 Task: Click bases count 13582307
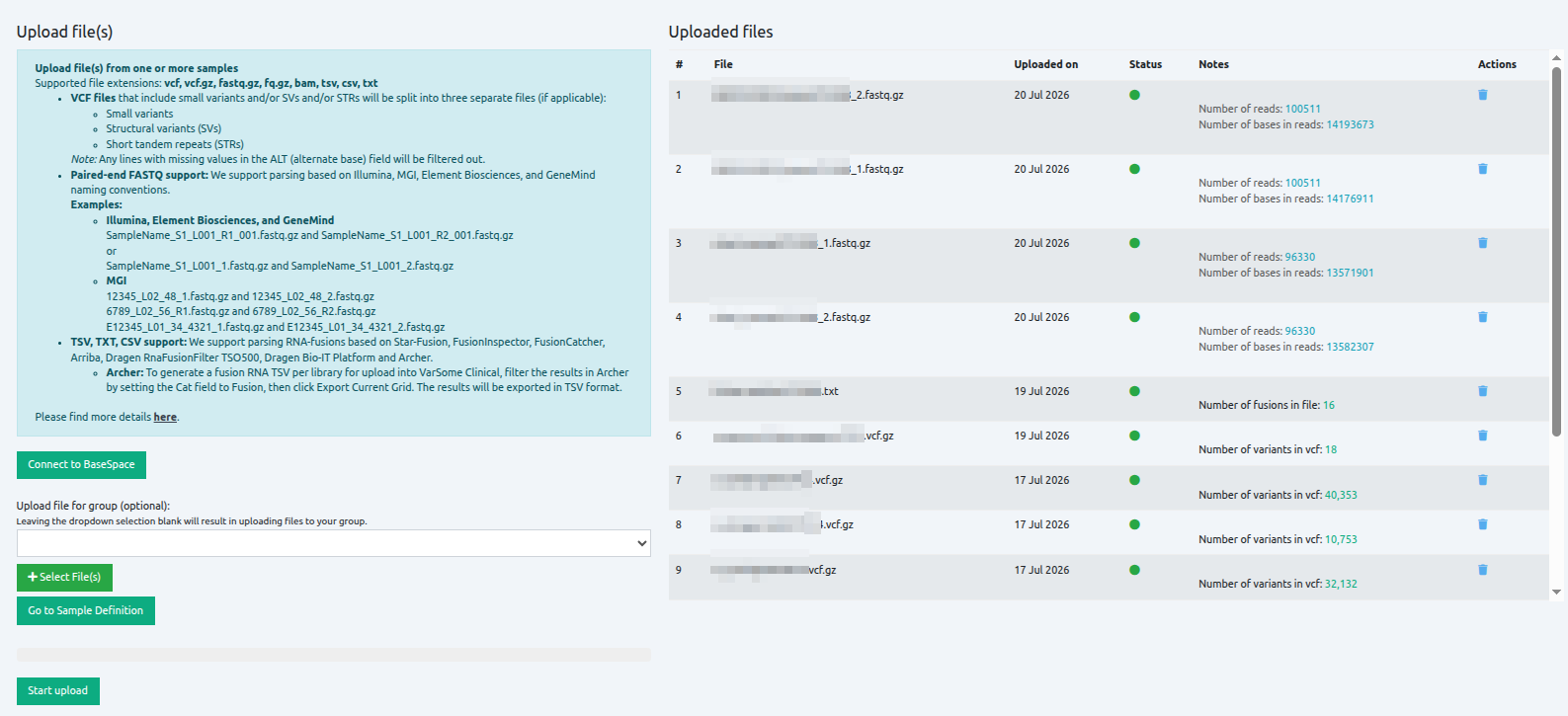click(x=1350, y=348)
